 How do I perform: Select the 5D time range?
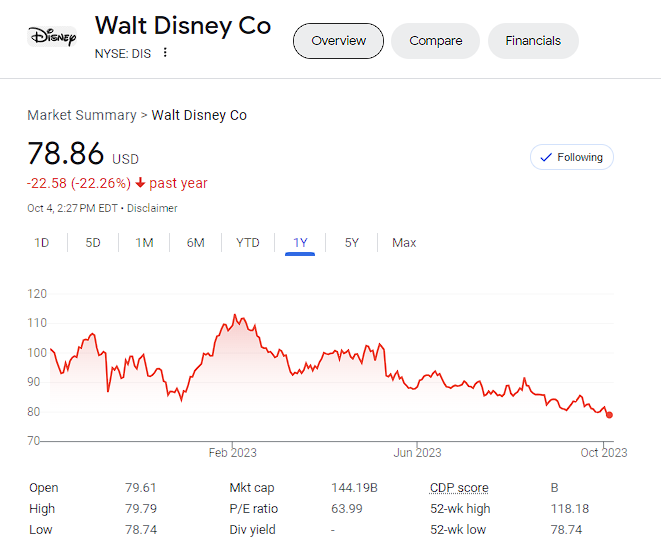[x=93, y=243]
